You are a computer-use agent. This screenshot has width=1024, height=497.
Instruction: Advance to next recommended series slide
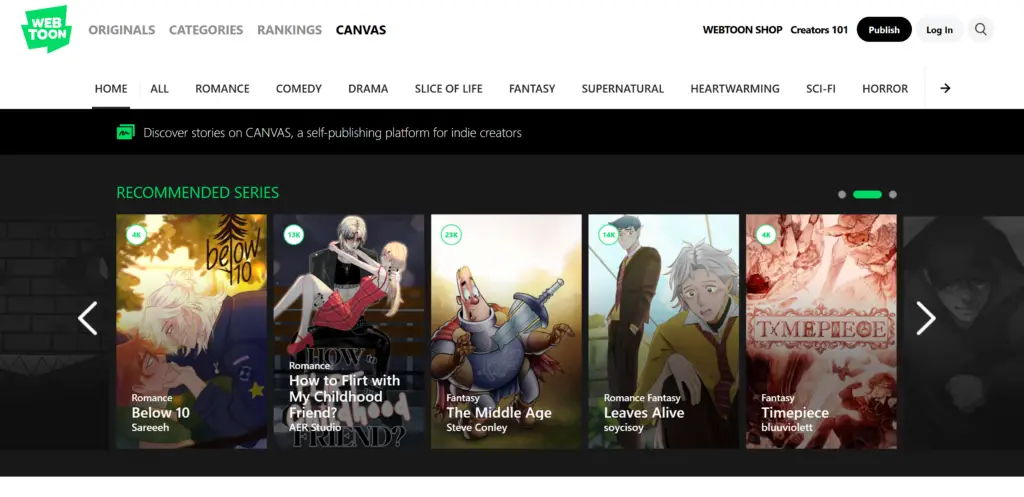pyautogui.click(x=926, y=318)
